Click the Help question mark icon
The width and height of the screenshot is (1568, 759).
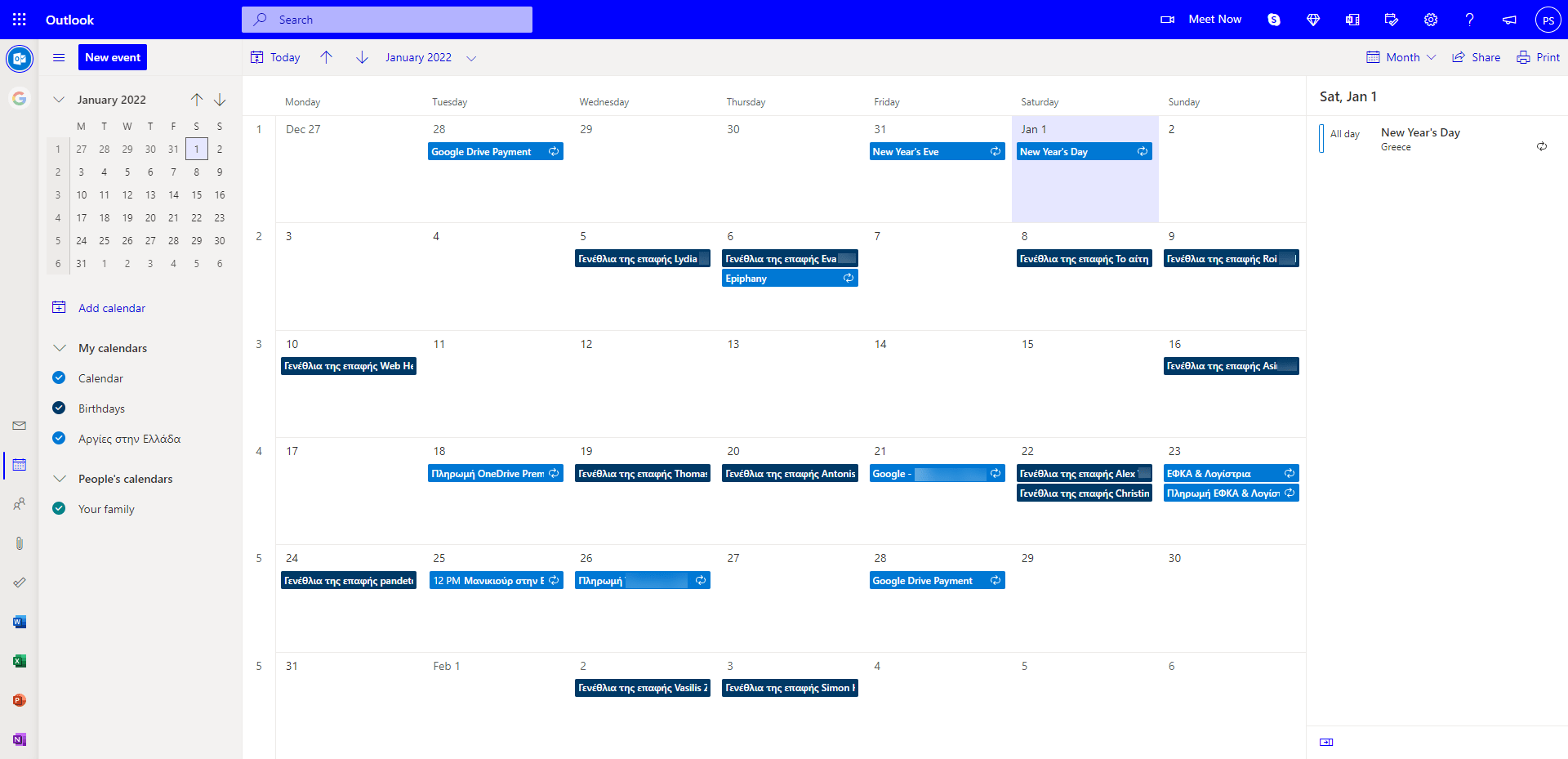(1469, 20)
